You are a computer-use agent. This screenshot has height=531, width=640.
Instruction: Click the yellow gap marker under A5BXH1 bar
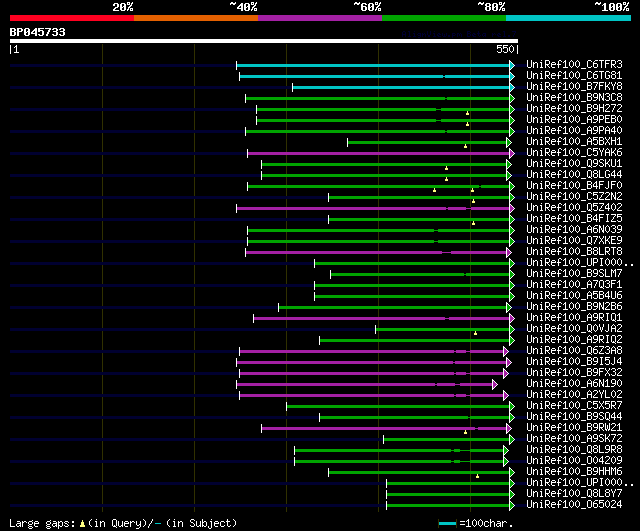[465, 146]
